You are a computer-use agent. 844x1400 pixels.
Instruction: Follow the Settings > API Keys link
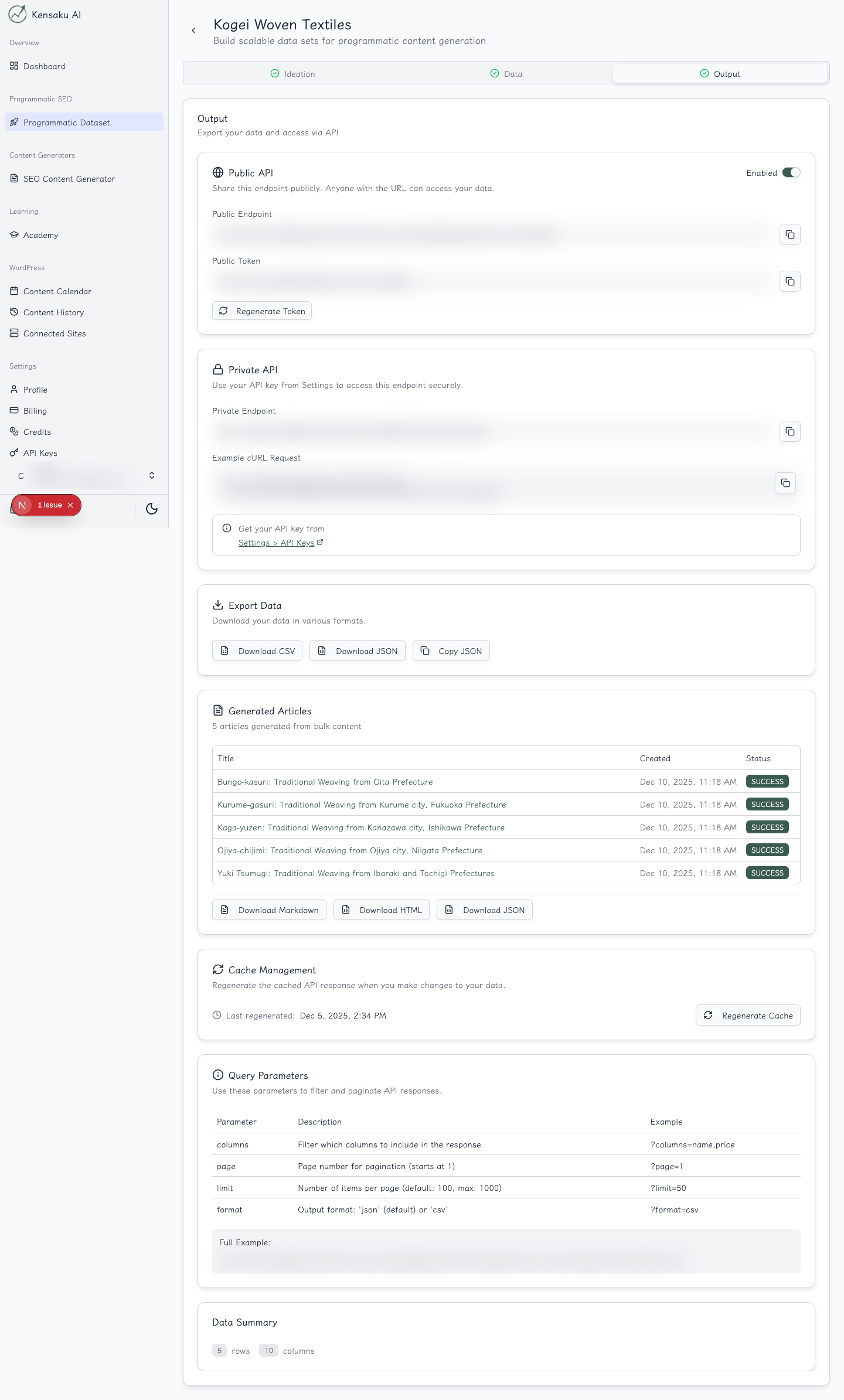[x=276, y=543]
